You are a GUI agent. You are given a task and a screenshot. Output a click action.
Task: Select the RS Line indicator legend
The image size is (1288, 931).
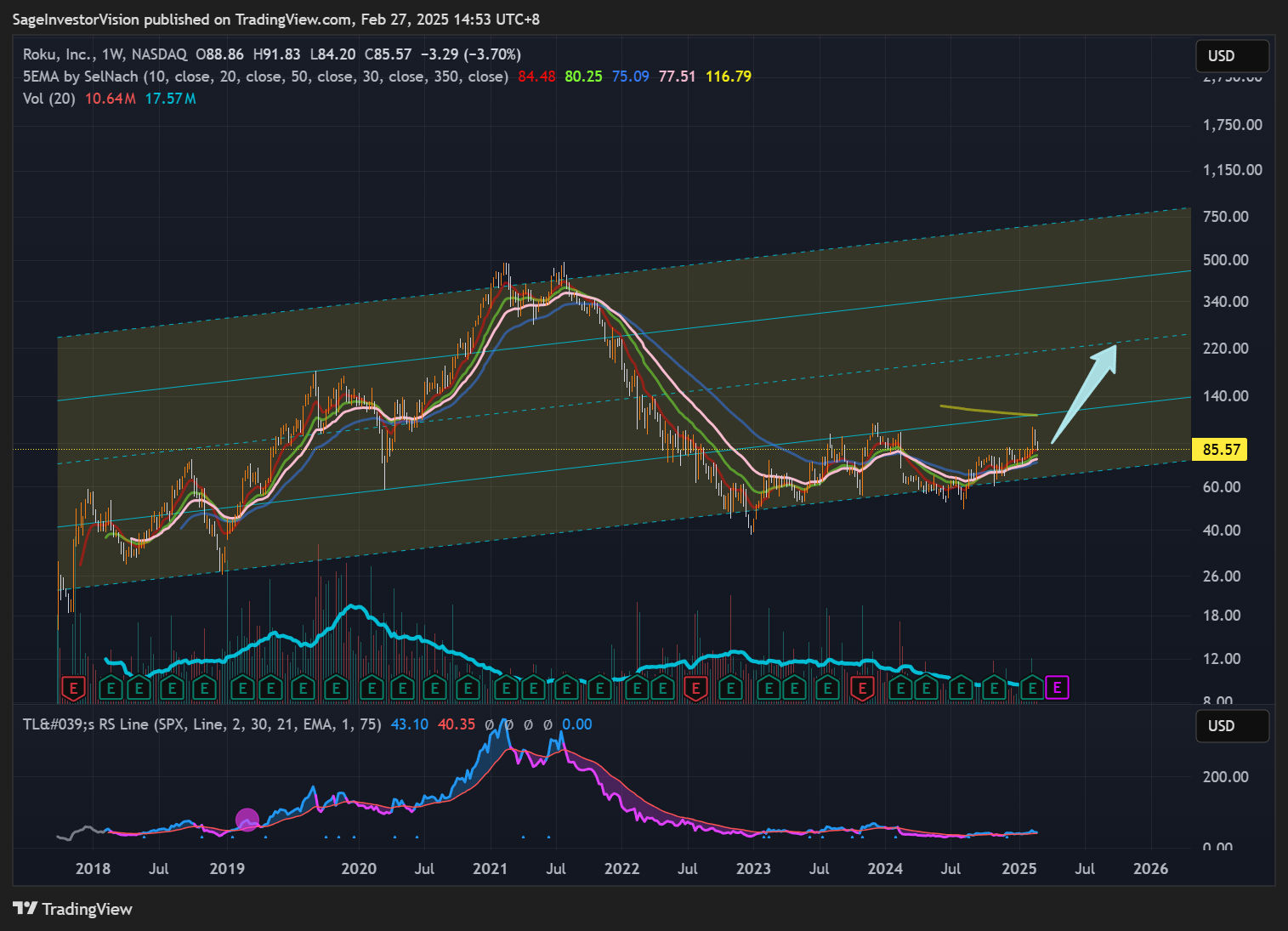point(201,724)
